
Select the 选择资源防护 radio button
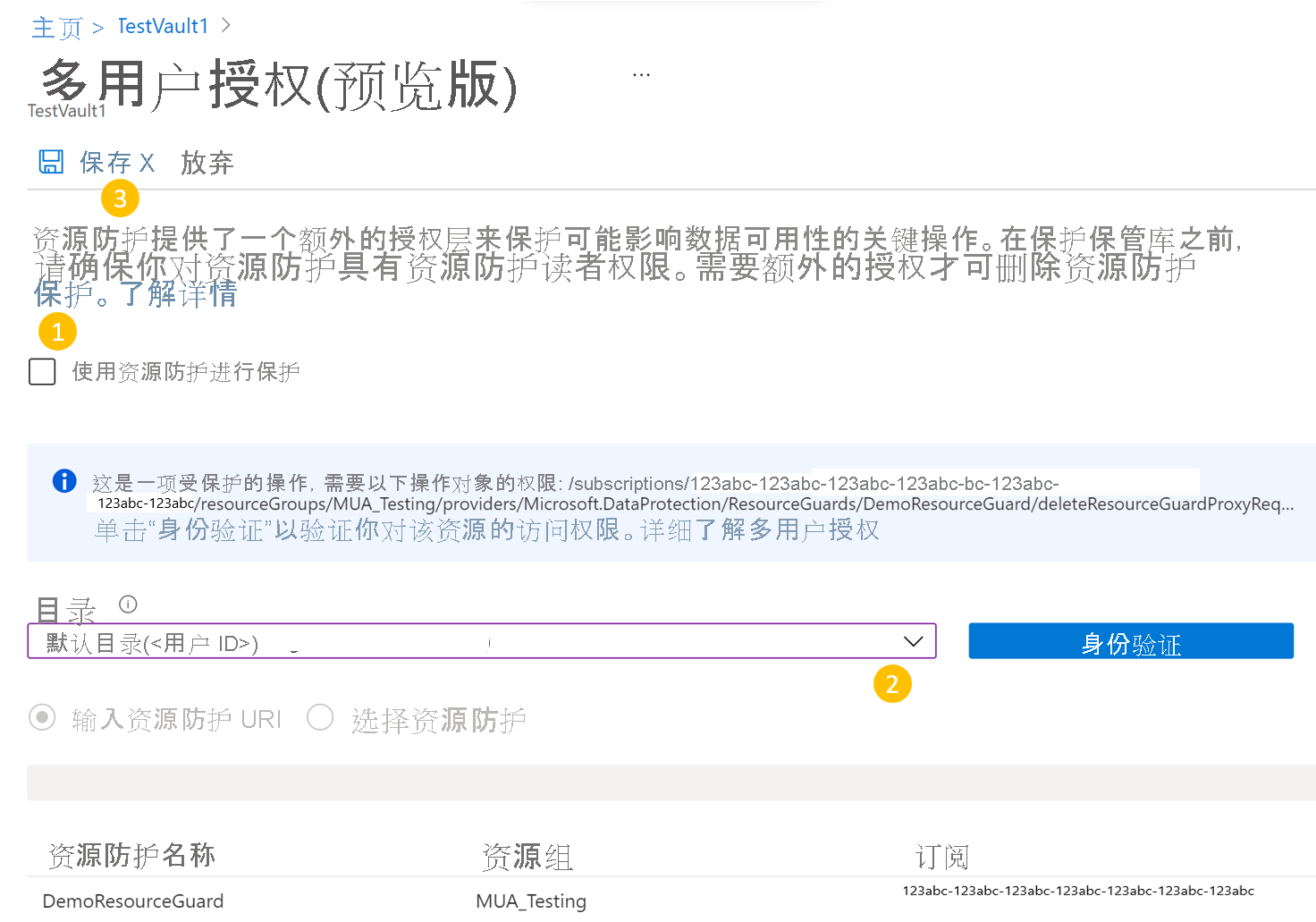point(320,717)
